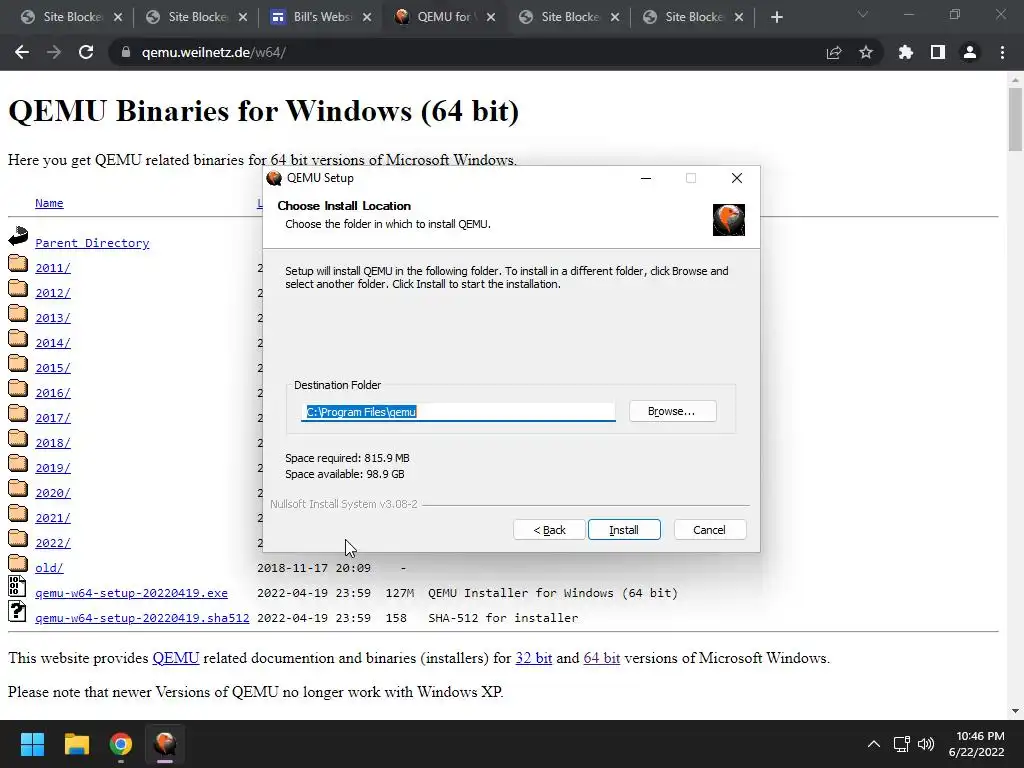Show hidden system tray icons

(873, 744)
